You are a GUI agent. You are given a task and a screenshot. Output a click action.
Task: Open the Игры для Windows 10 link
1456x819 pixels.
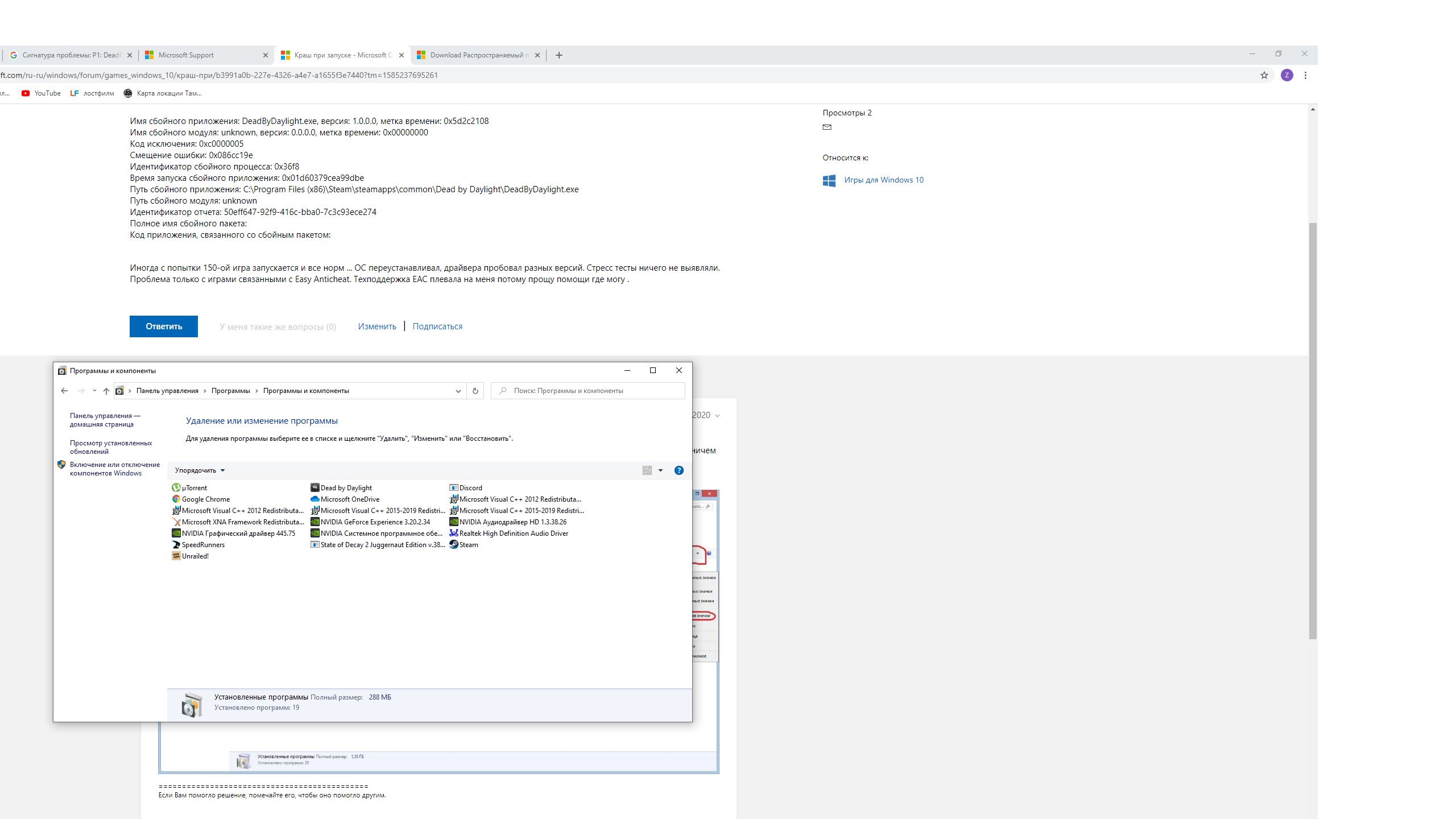[883, 180]
